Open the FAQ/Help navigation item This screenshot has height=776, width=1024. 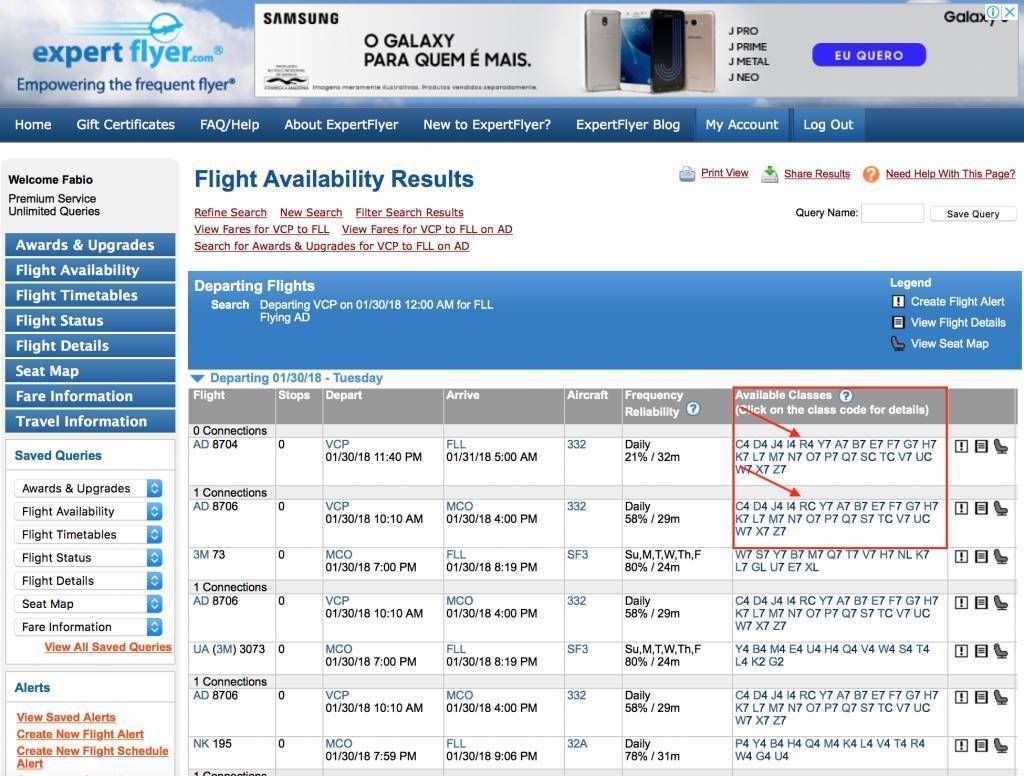pyautogui.click(x=229, y=125)
